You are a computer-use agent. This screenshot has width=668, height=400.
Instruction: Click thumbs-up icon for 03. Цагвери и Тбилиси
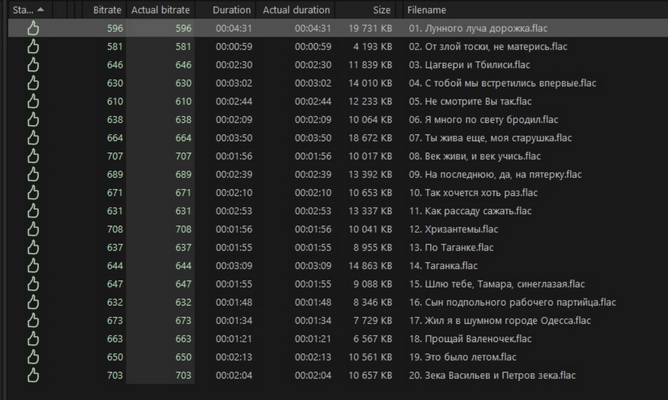tap(33, 65)
